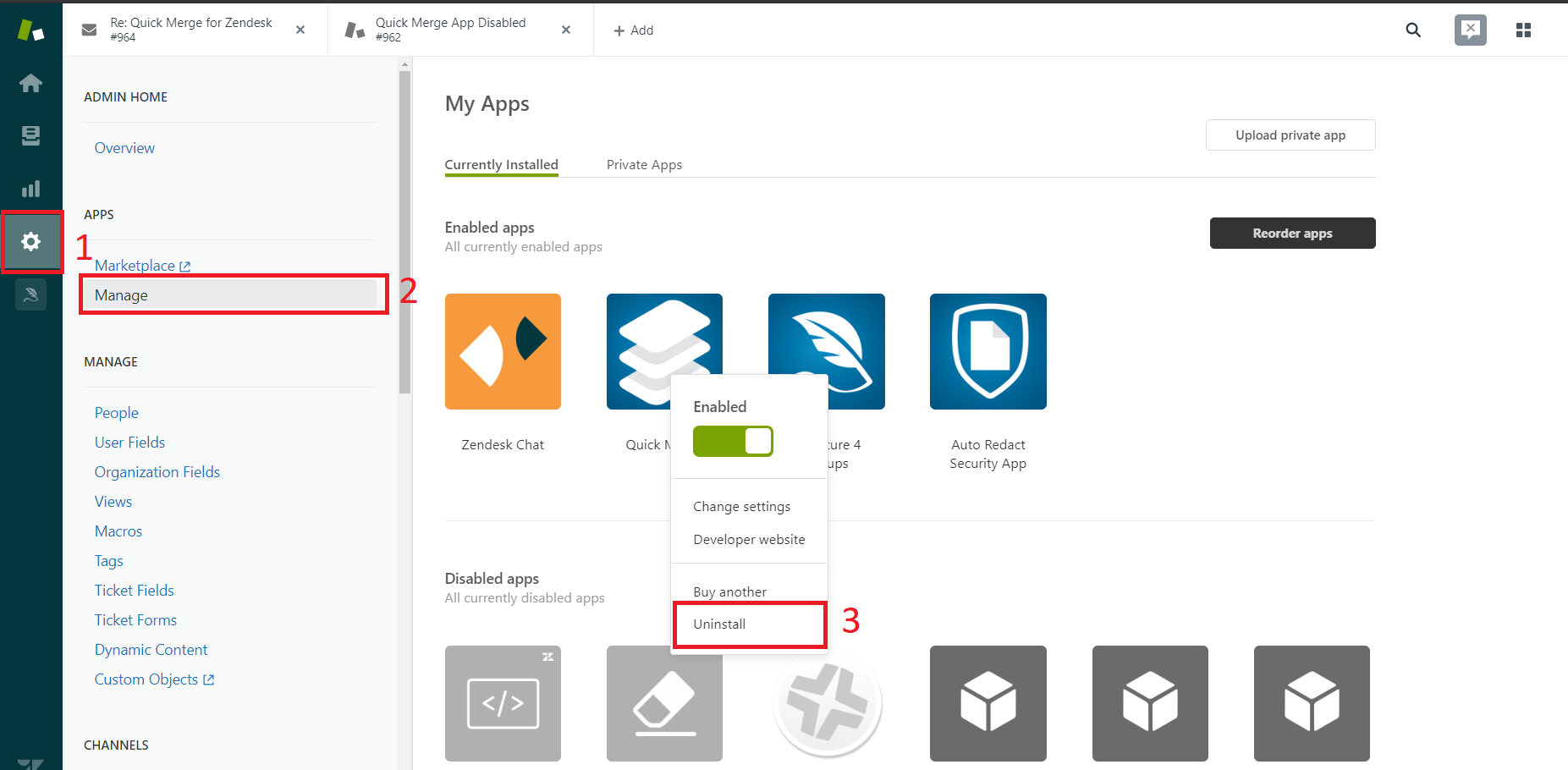The image size is (1568, 770).
Task: Toggle the Enabled switch off
Action: [733, 441]
